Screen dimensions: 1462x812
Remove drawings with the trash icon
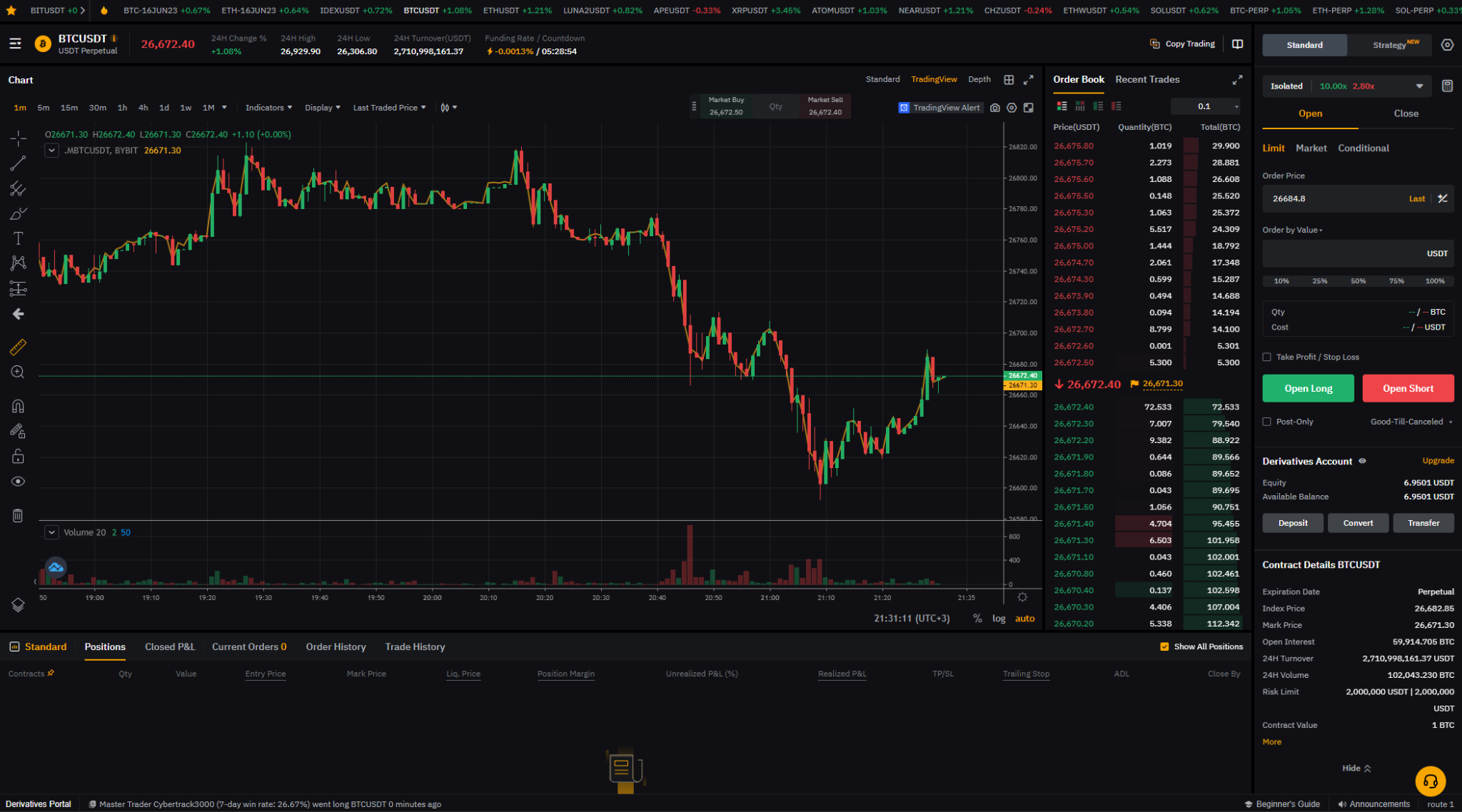coord(18,515)
